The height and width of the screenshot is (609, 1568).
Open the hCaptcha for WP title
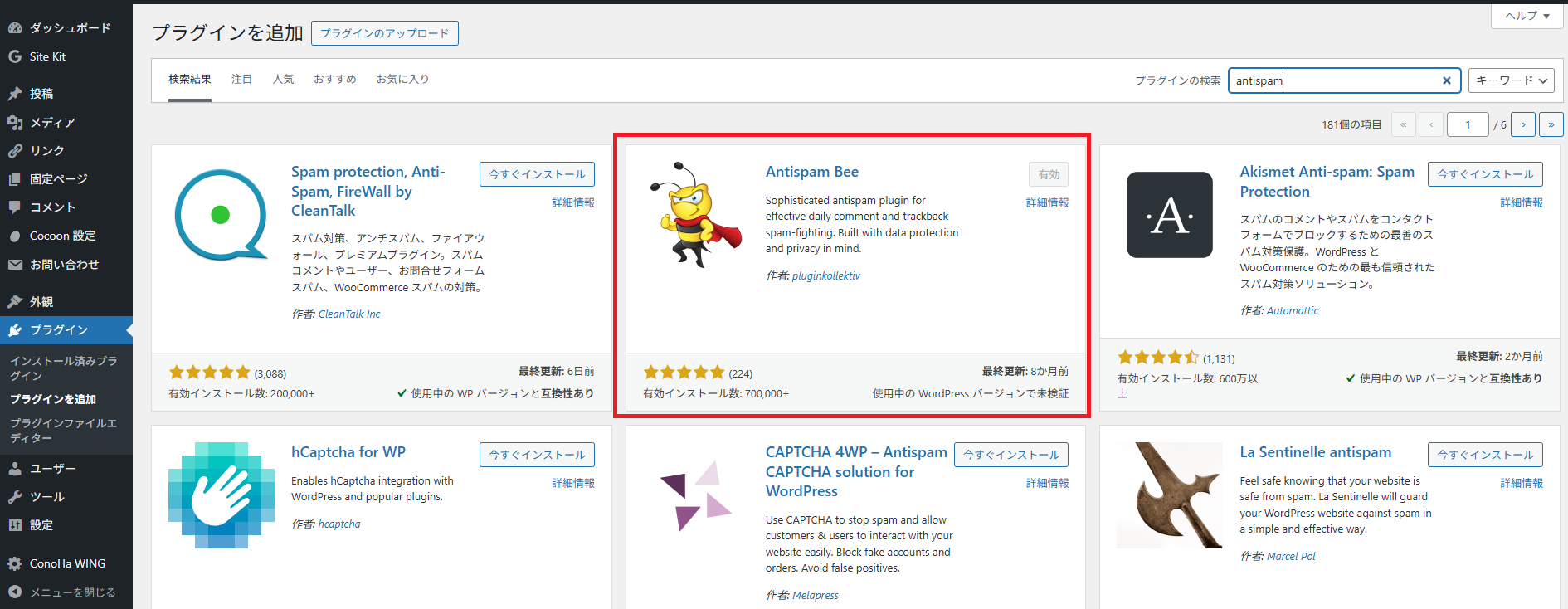348,452
